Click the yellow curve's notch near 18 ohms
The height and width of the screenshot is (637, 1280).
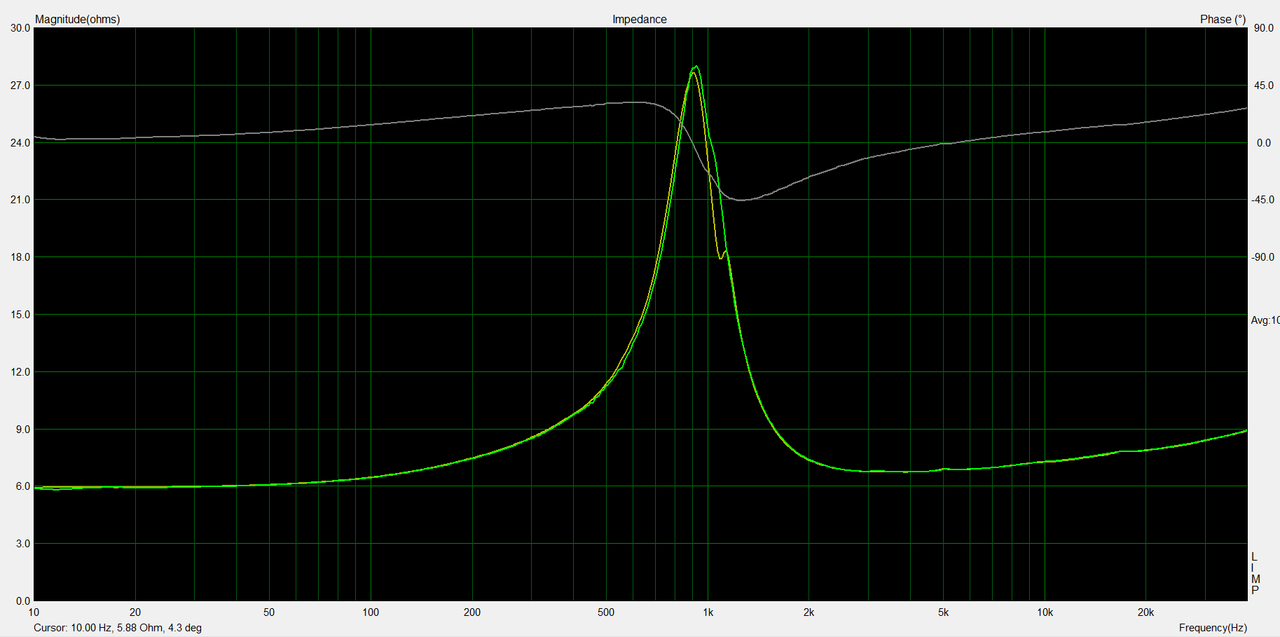[x=720, y=258]
